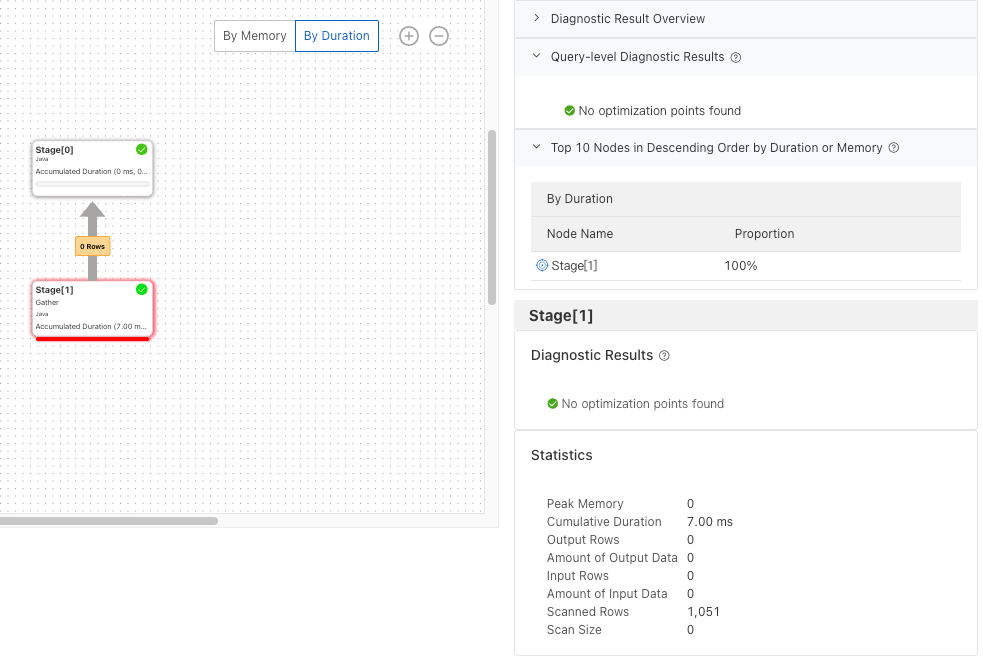Click the 100% proportion value
Viewport: 983px width, 658px height.
pyautogui.click(x=741, y=266)
